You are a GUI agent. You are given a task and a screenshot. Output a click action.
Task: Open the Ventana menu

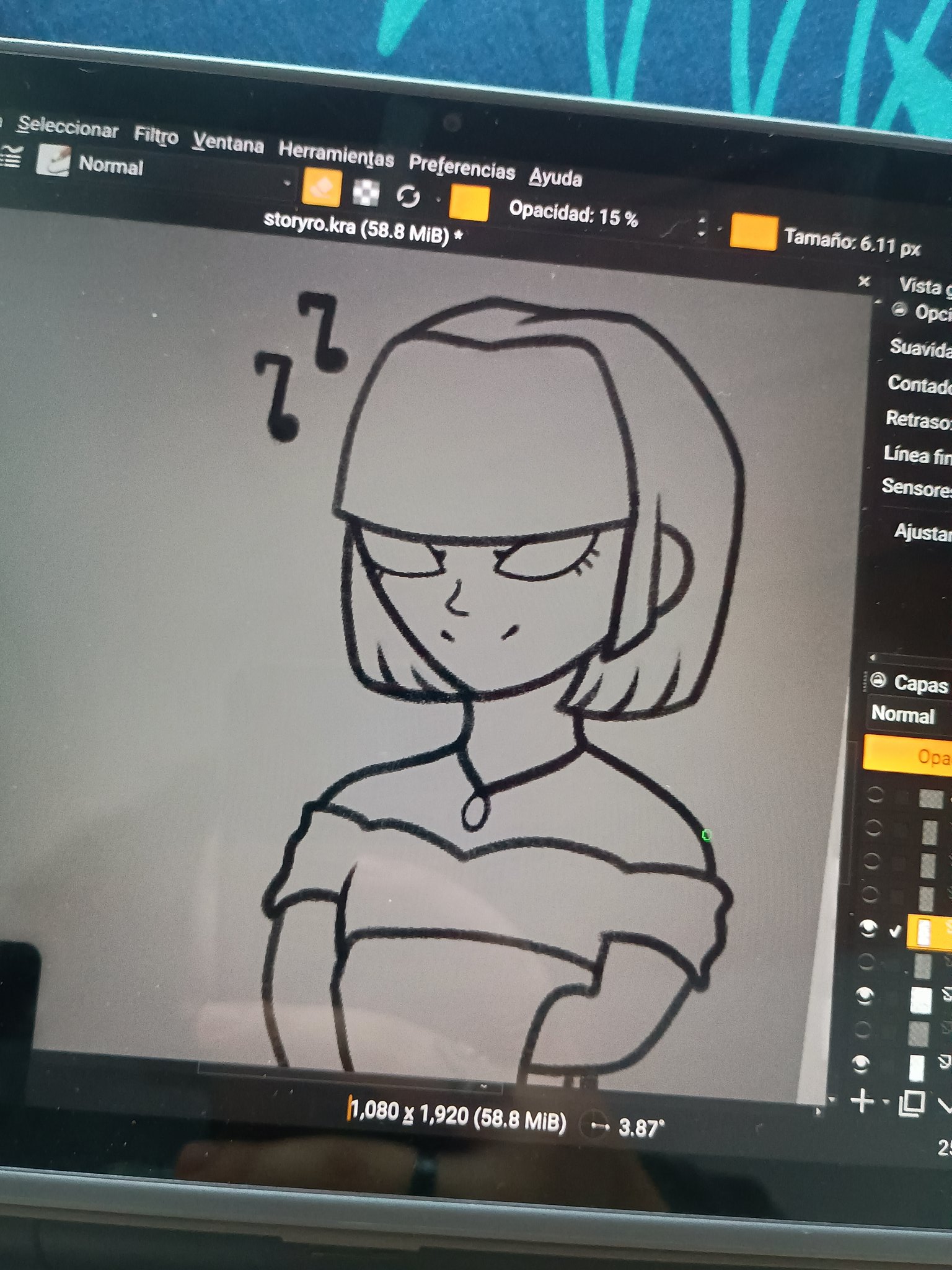(228, 143)
